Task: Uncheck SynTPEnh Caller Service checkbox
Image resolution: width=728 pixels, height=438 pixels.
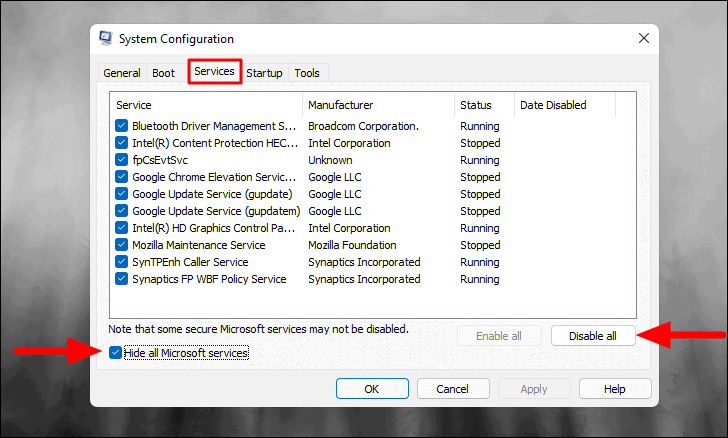Action: coord(121,262)
